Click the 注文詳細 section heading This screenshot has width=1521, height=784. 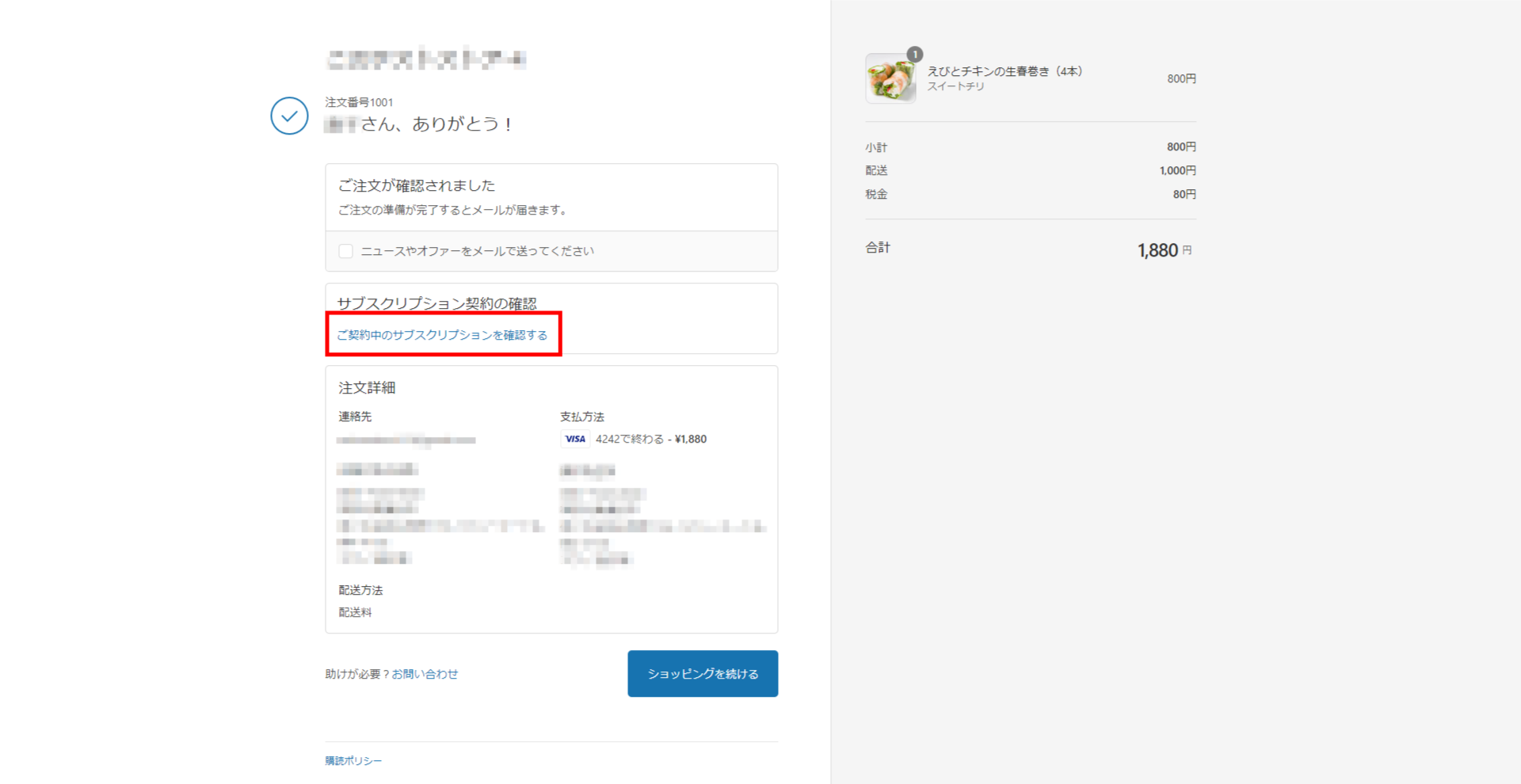[367, 387]
